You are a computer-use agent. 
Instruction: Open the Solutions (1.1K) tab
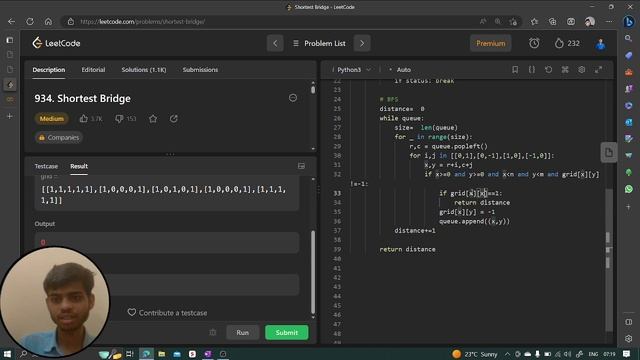(144, 70)
